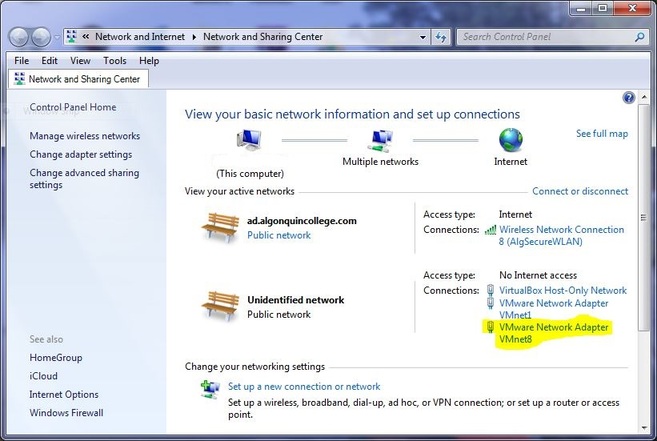Open the Tools menu
The height and width of the screenshot is (441, 657).
114,61
